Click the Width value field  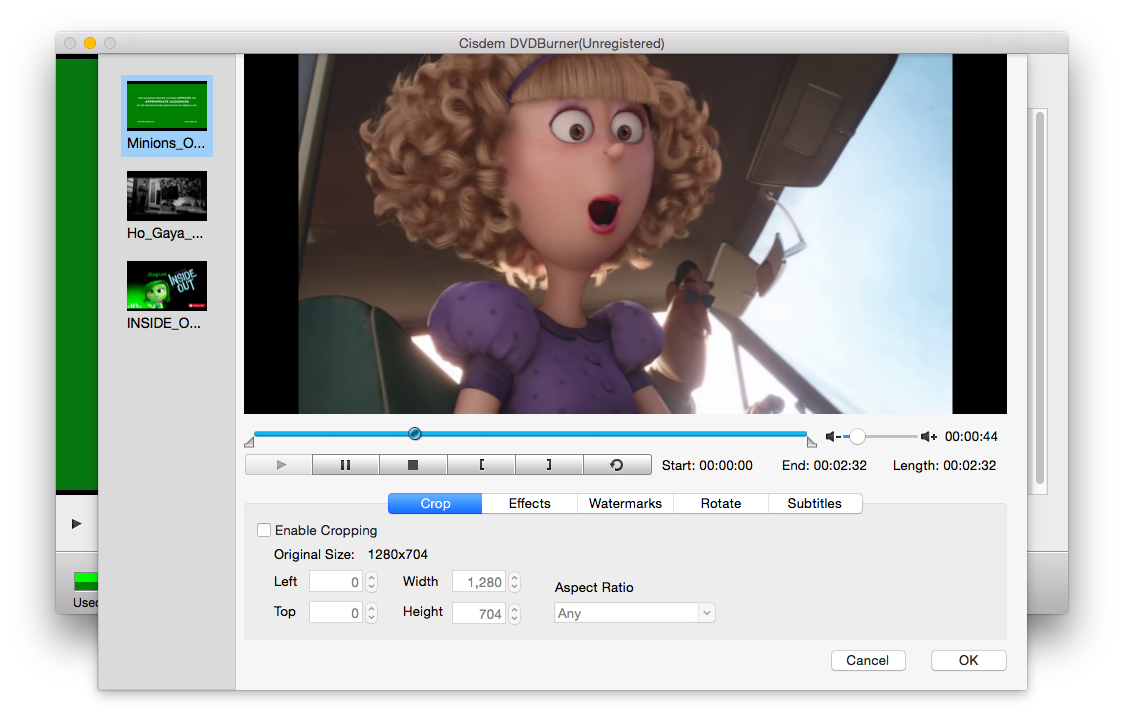pos(479,582)
